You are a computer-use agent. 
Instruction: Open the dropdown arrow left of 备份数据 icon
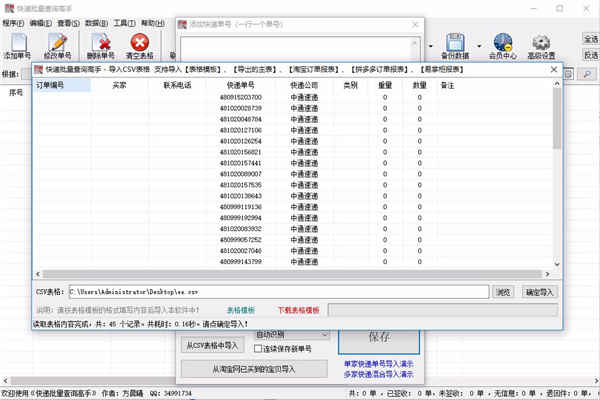[431, 46]
